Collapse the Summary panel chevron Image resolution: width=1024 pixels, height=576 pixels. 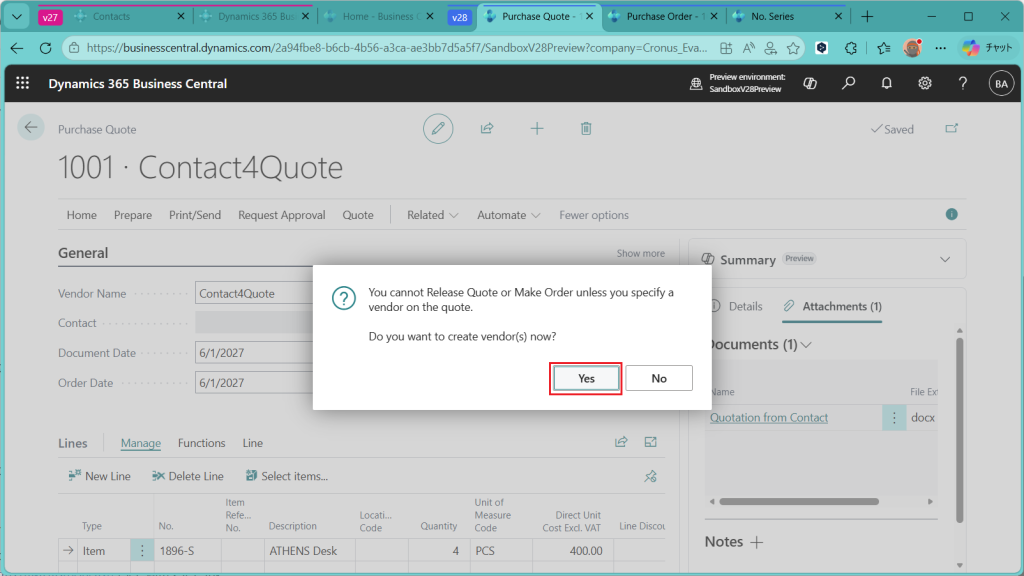[945, 260]
